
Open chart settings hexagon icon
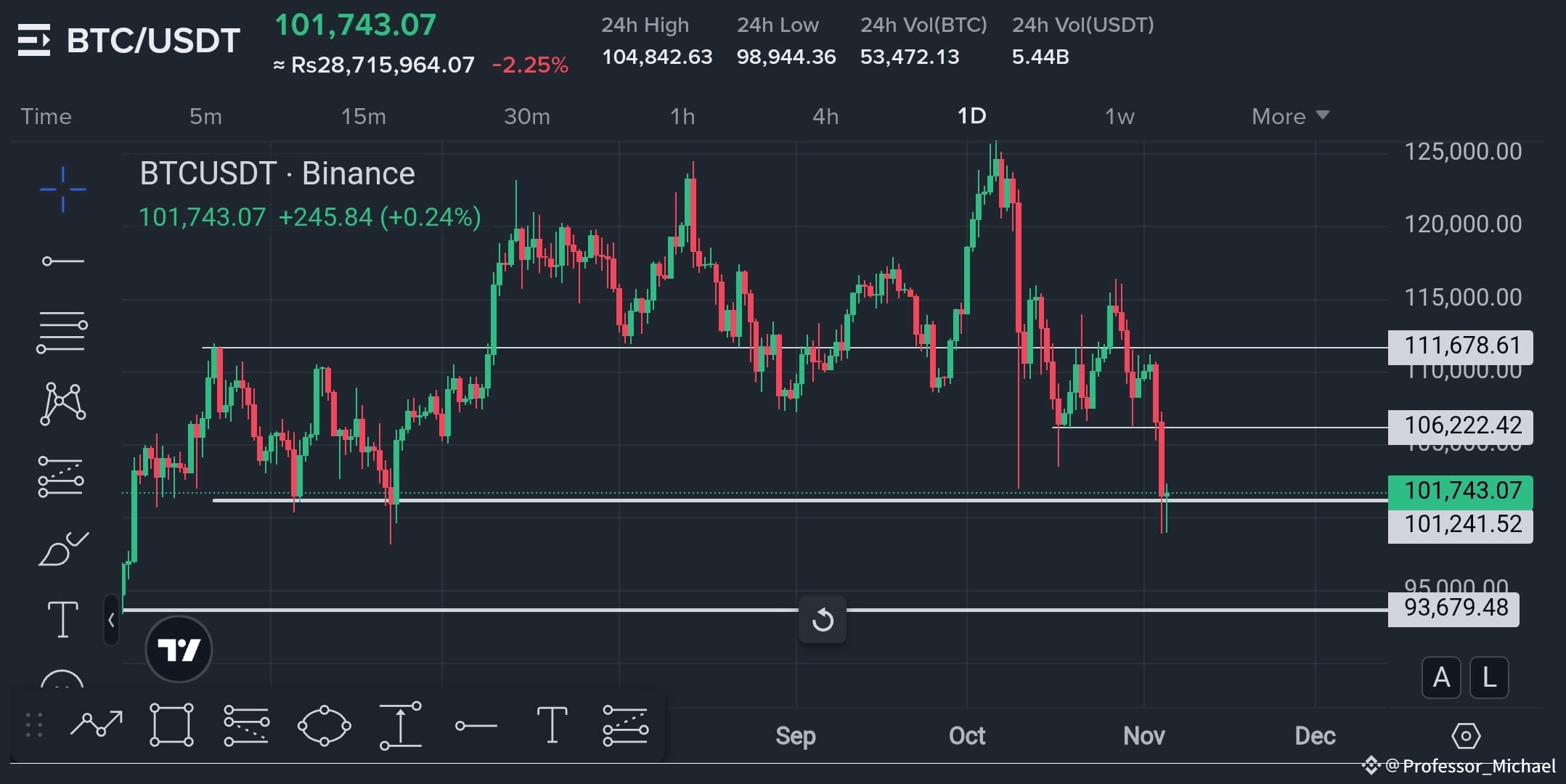point(1466,736)
